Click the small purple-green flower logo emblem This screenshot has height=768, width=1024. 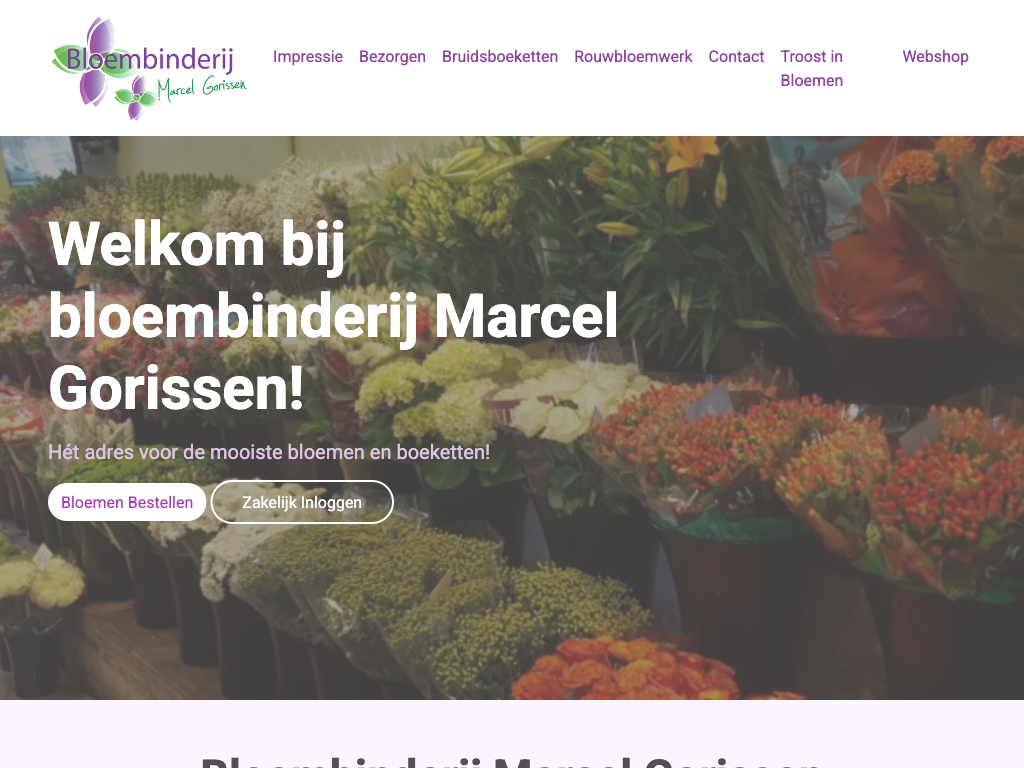click(x=136, y=98)
